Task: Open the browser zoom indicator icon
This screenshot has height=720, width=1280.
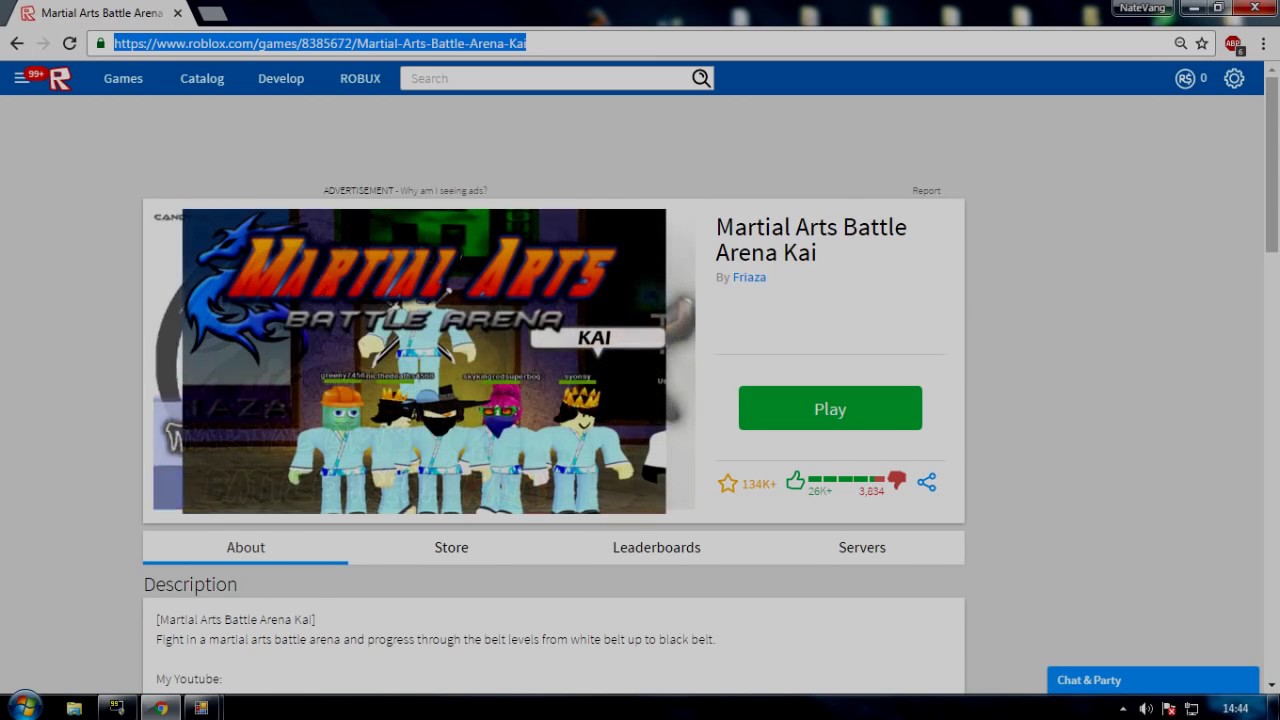Action: 1181,43
